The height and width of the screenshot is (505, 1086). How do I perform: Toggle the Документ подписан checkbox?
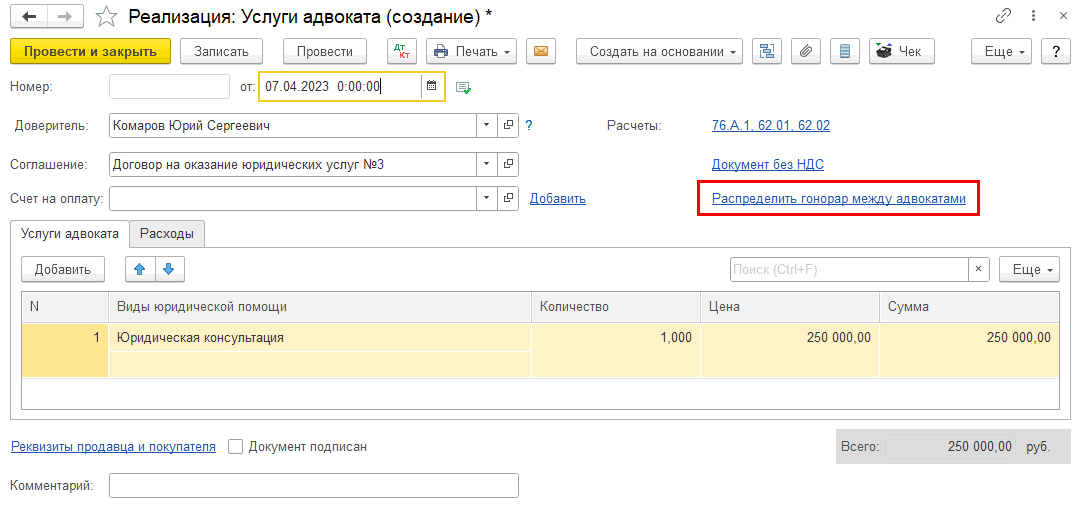235,447
